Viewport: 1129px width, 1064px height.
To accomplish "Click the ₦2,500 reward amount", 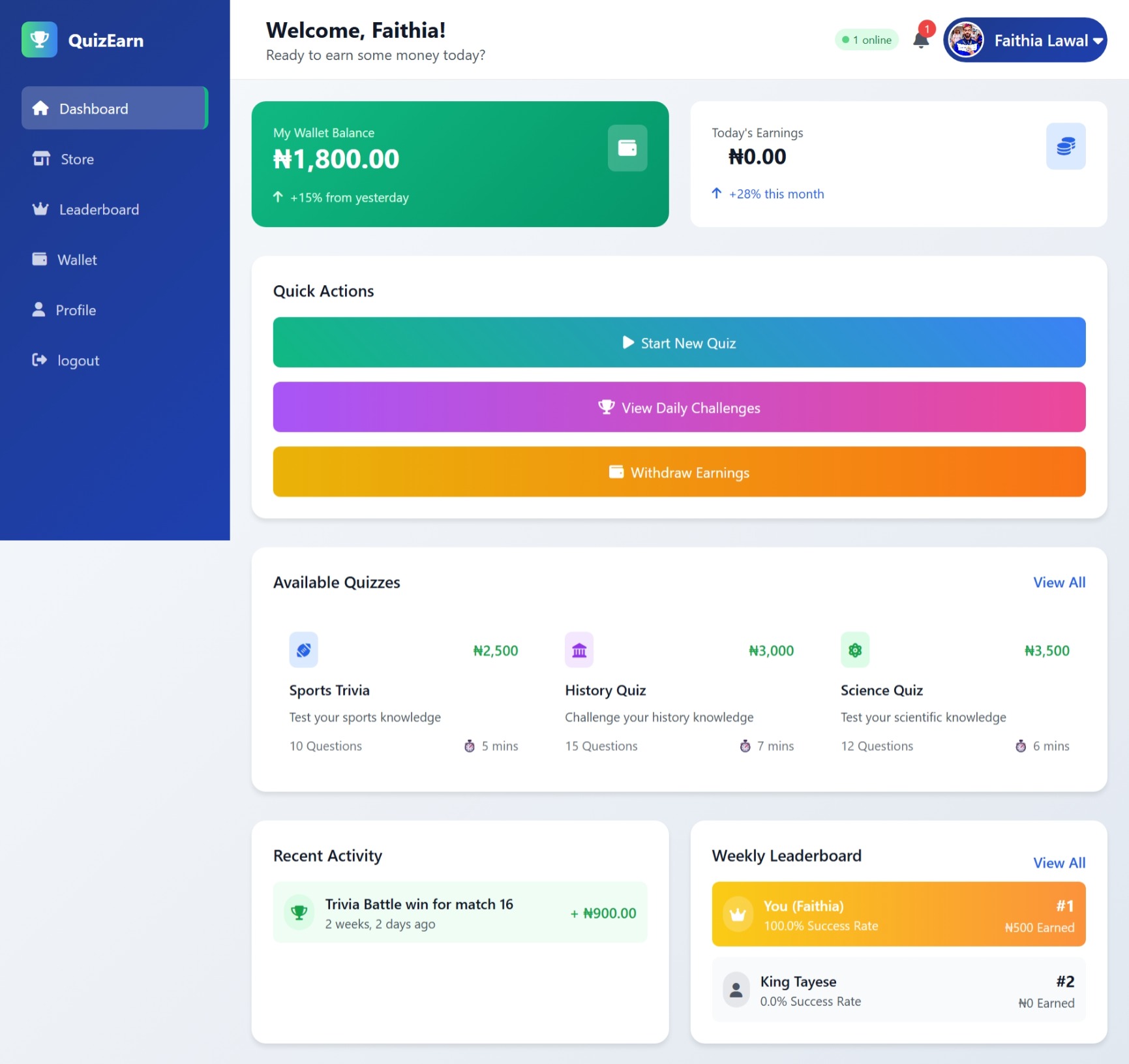I will coord(496,650).
